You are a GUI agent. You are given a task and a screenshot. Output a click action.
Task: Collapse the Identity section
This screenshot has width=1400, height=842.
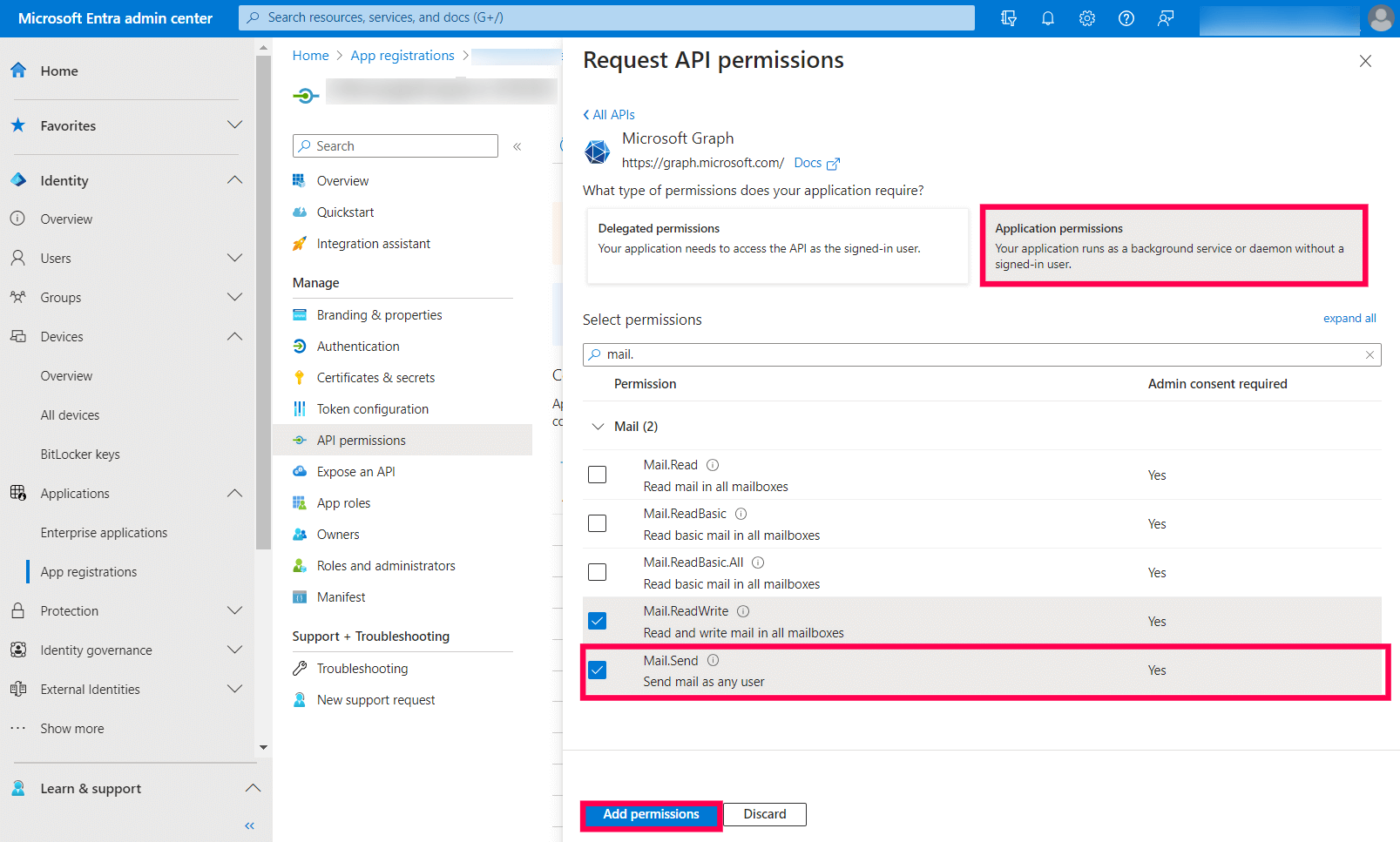[234, 179]
